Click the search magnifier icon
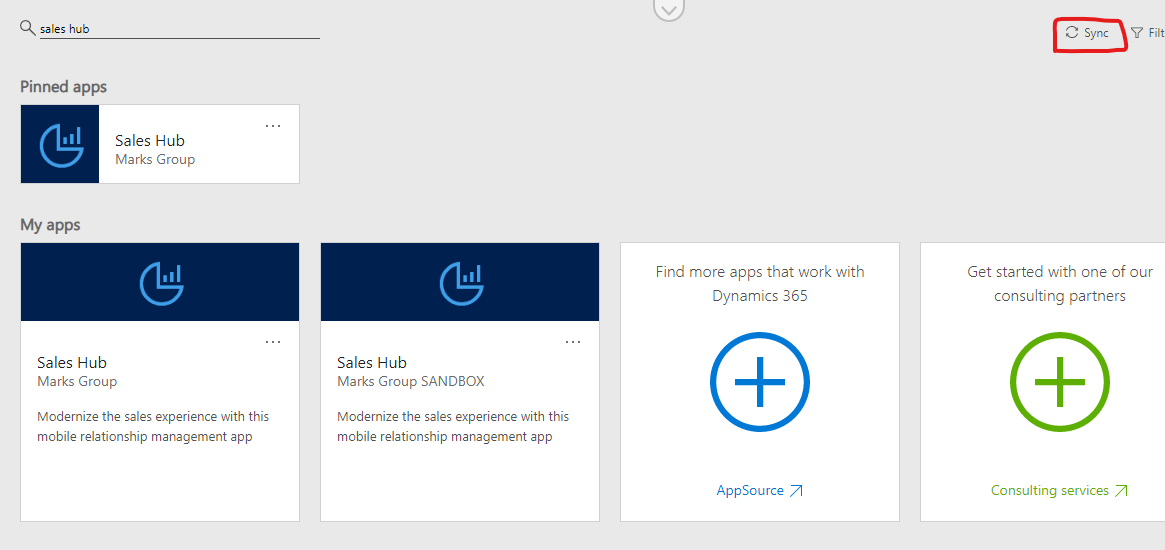 pos(27,28)
